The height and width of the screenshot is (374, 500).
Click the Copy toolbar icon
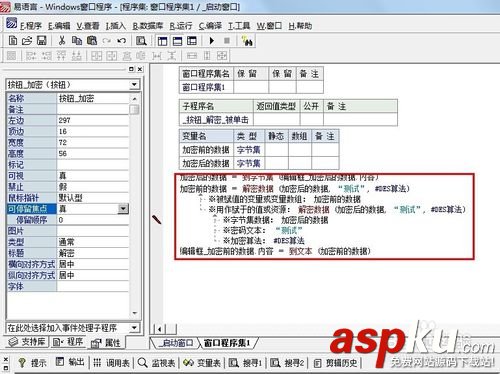(x=77, y=41)
